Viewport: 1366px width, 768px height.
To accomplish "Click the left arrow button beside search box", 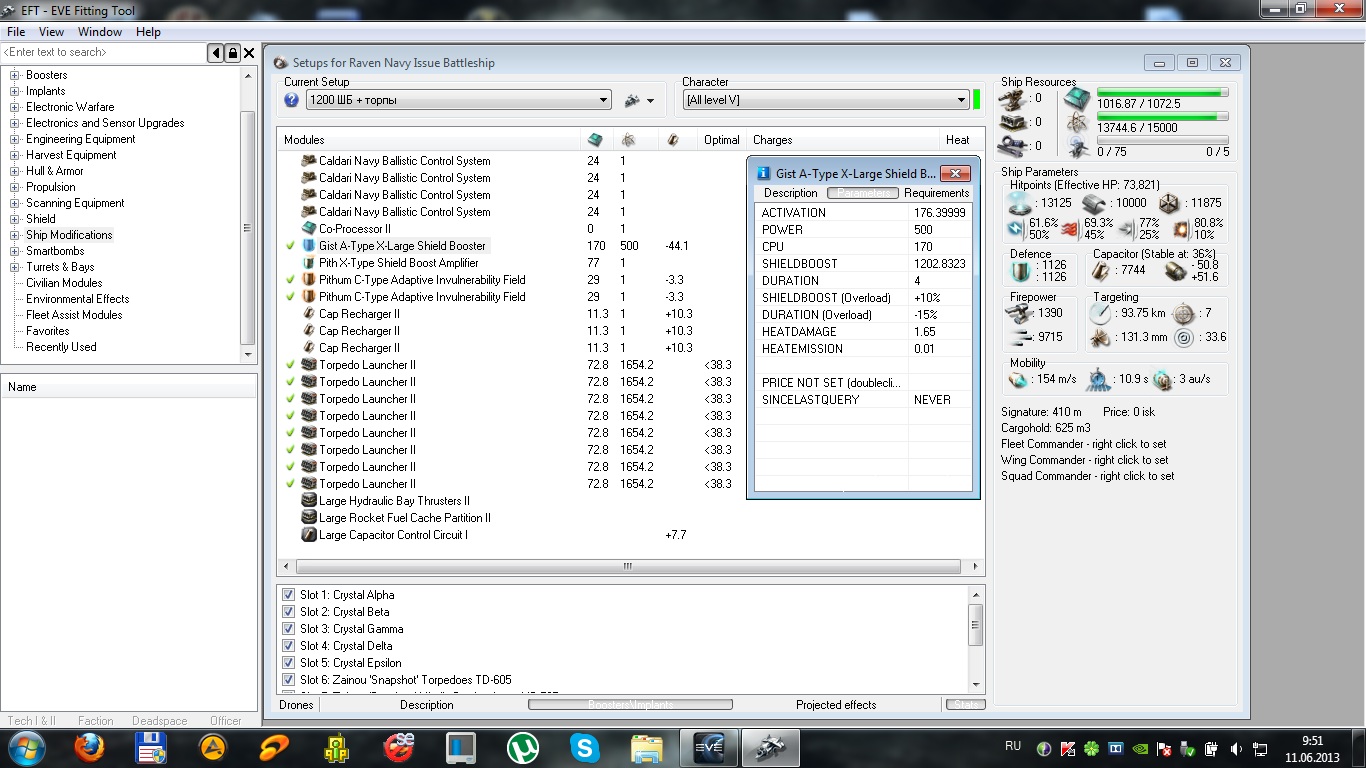I will click(216, 53).
